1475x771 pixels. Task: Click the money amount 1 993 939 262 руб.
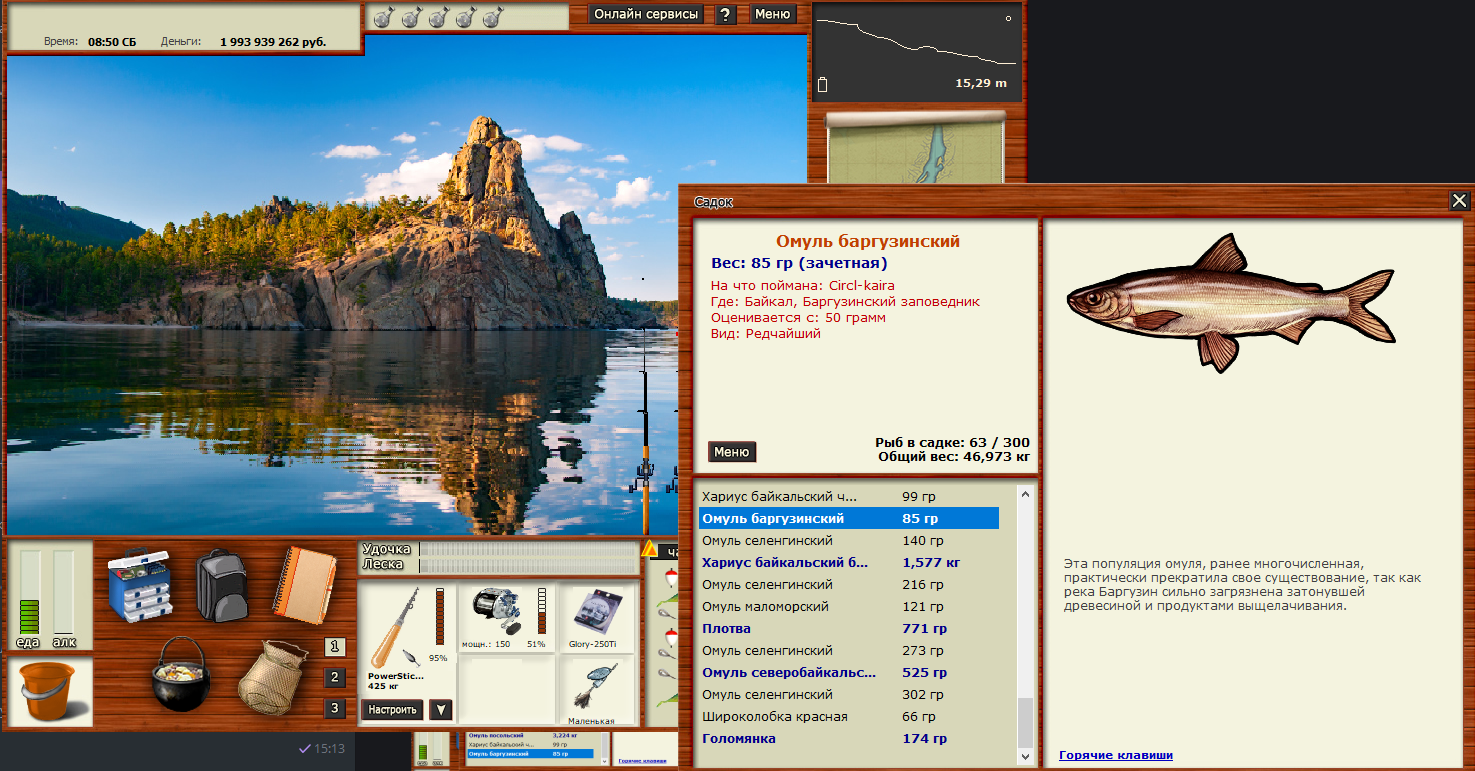tap(273, 42)
